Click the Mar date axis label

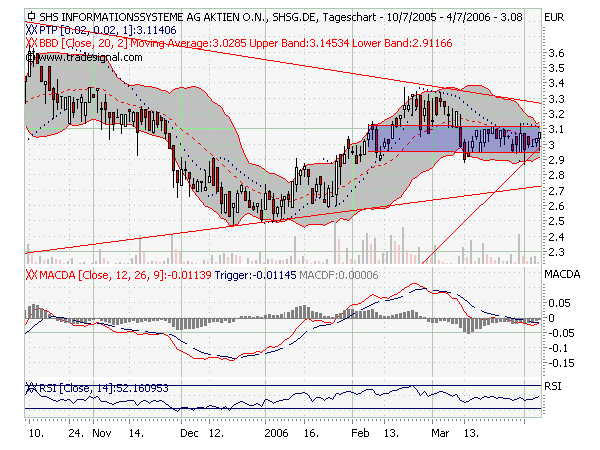tap(440, 433)
